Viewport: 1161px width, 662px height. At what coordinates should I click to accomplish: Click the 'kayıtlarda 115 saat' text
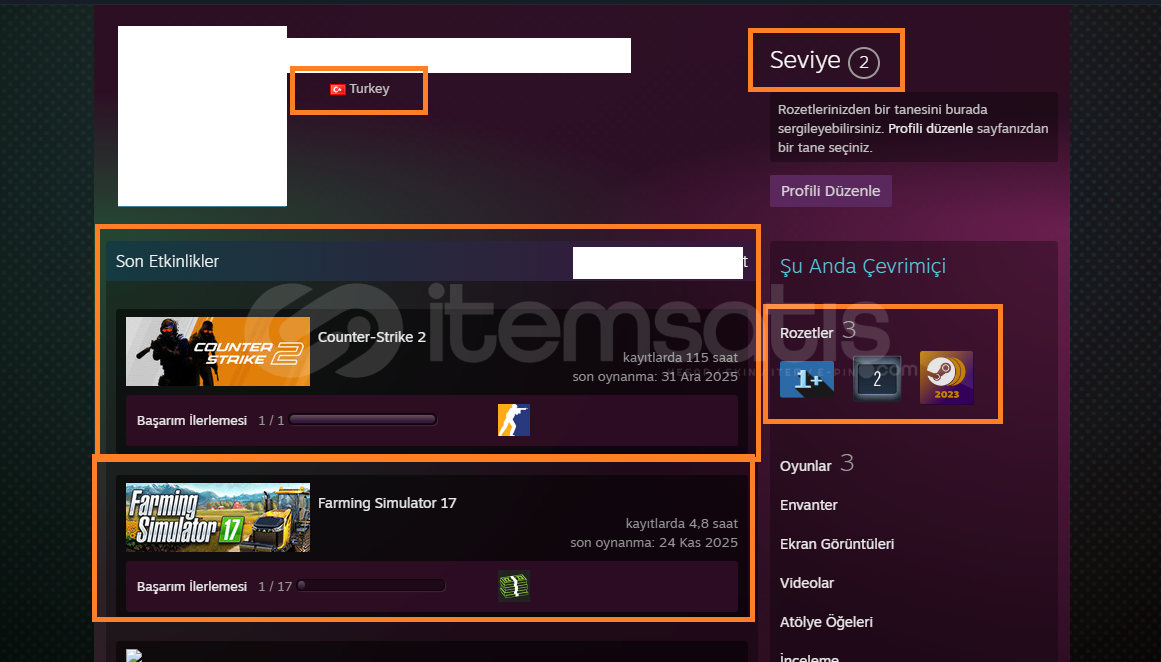click(680, 358)
